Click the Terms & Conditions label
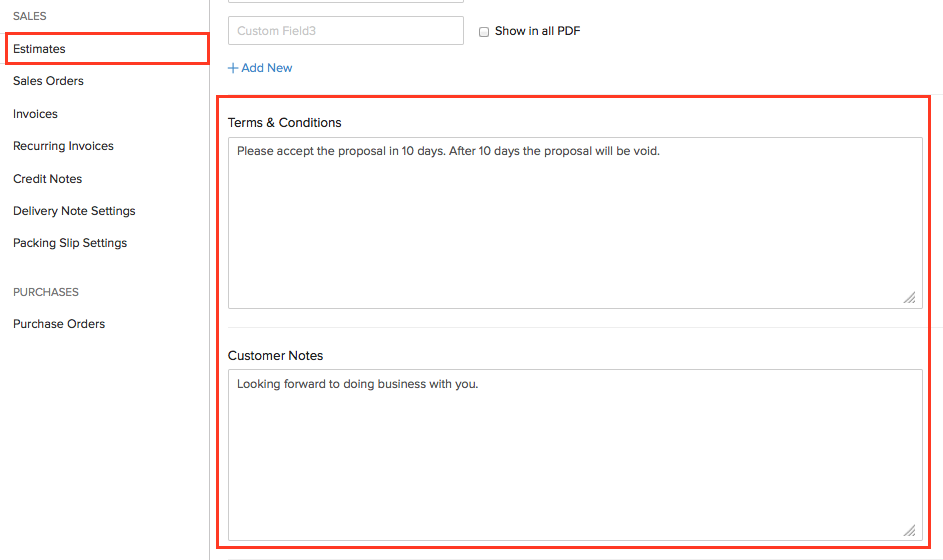The height and width of the screenshot is (560, 943). pos(285,123)
